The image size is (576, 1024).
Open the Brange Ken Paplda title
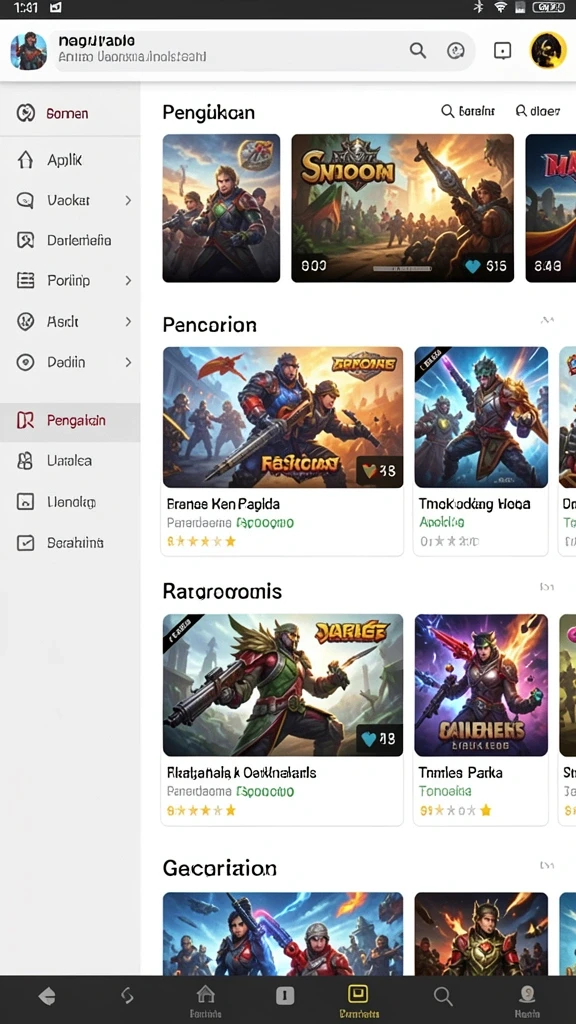click(x=223, y=504)
